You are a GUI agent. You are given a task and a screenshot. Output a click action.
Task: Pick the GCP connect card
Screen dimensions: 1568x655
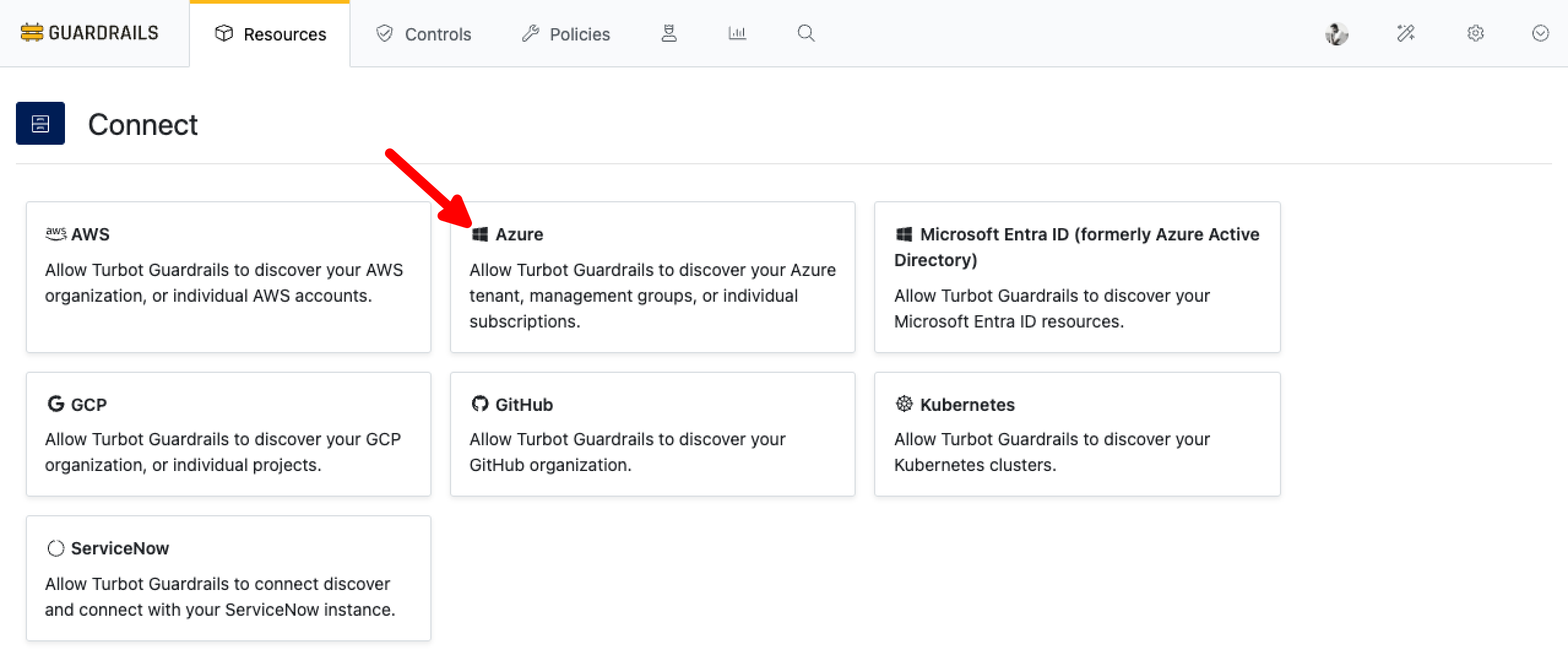pyautogui.click(x=229, y=434)
